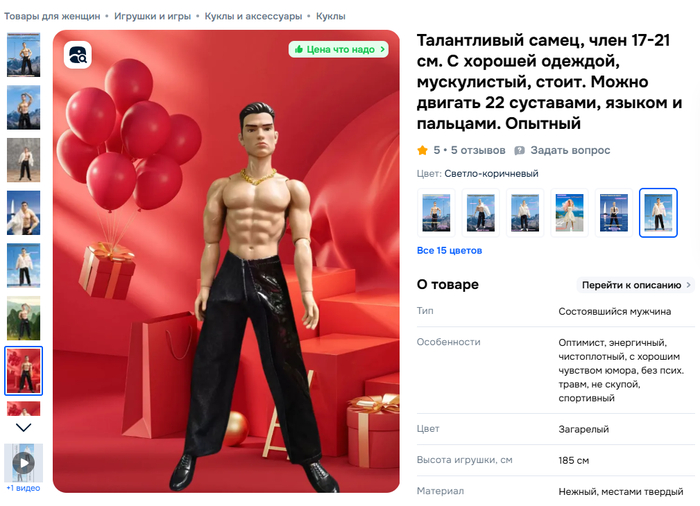Open 'Товары для женщин' breadcrumb

point(52,16)
